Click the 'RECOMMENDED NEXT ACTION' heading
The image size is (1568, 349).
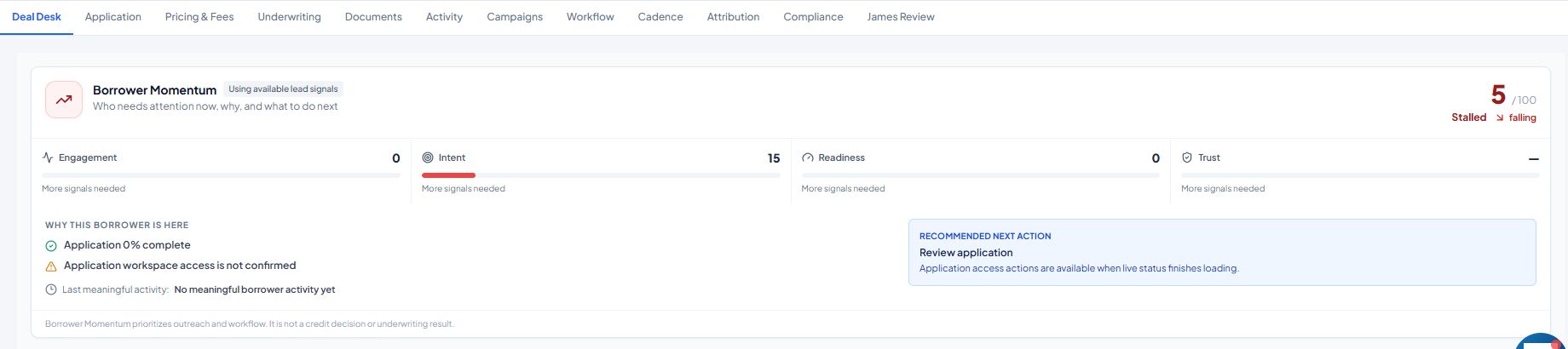[x=985, y=236]
